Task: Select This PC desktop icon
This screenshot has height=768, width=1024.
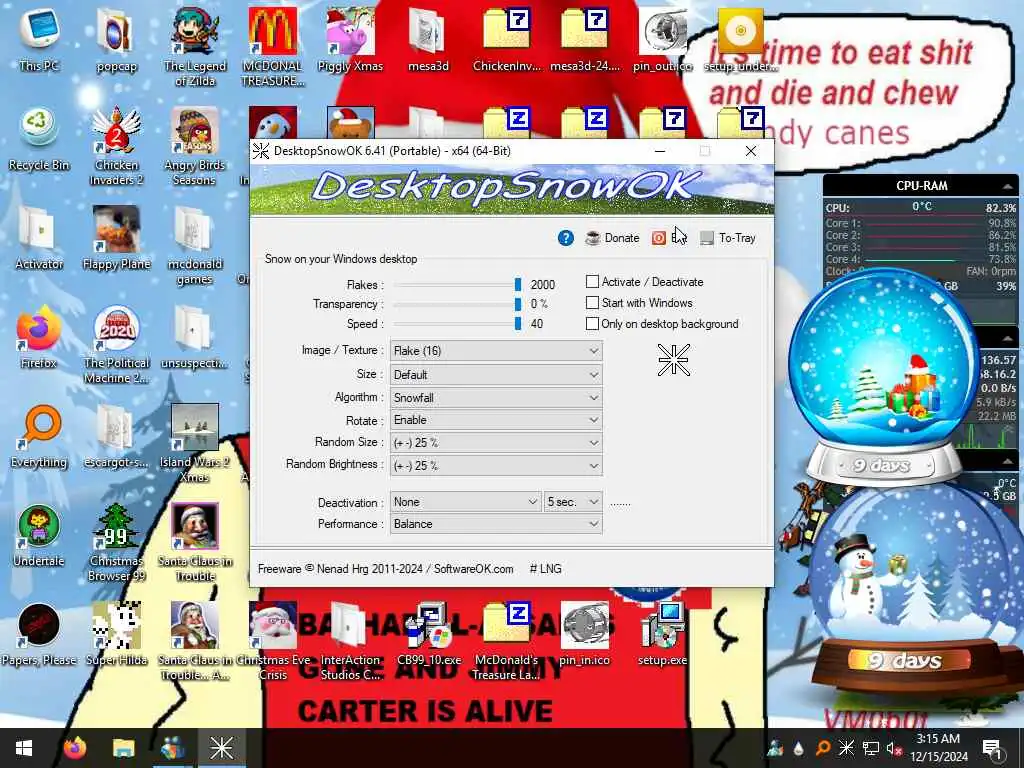Action: (x=39, y=38)
